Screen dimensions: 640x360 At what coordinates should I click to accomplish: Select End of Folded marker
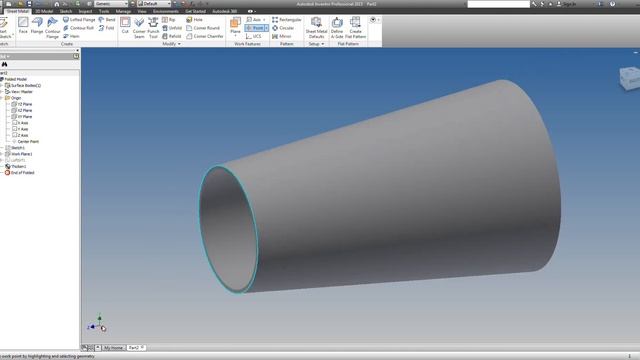click(20, 173)
